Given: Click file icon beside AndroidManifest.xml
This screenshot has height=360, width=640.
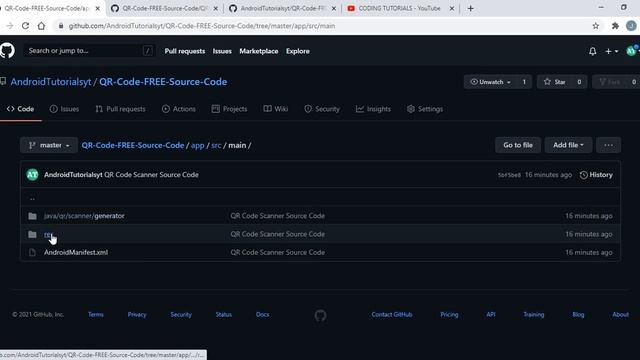Looking at the screenshot, I should click(x=32, y=252).
